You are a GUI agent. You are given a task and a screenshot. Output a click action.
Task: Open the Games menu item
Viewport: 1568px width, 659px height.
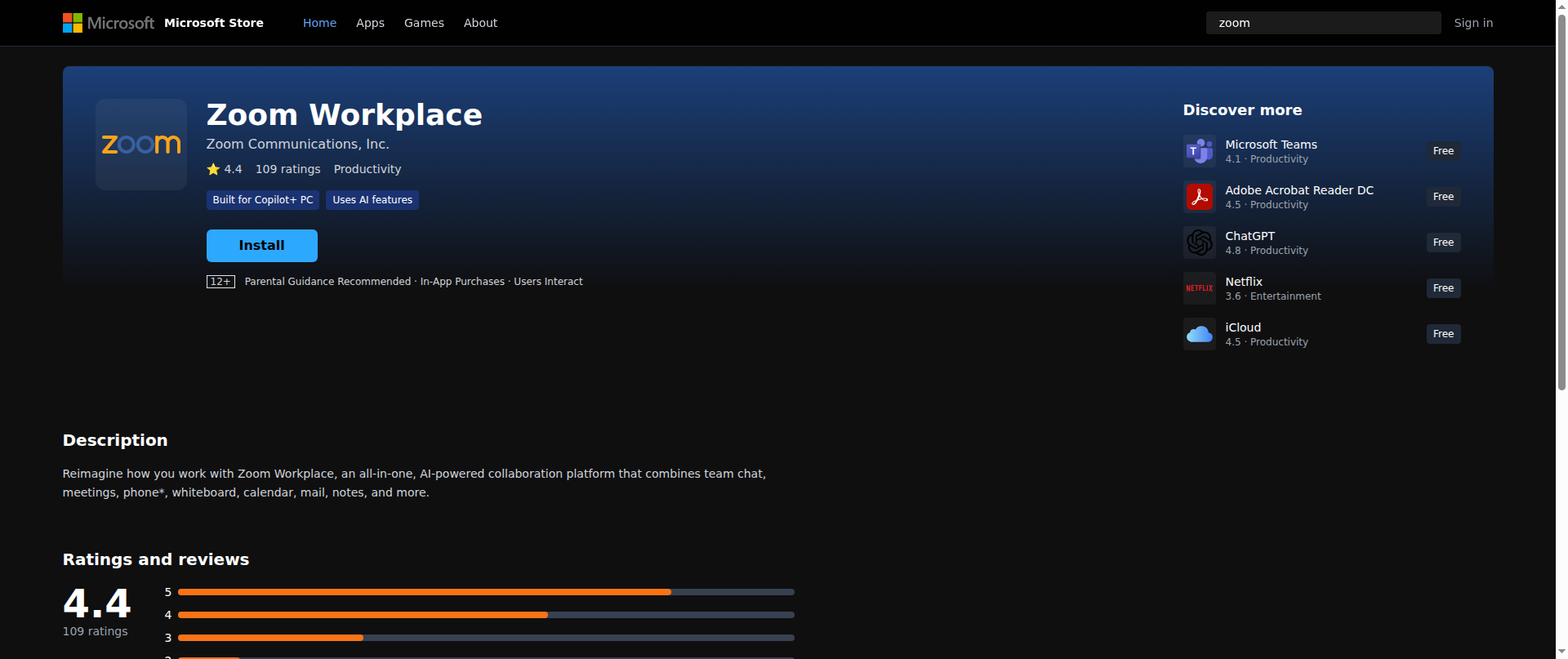pyautogui.click(x=424, y=23)
